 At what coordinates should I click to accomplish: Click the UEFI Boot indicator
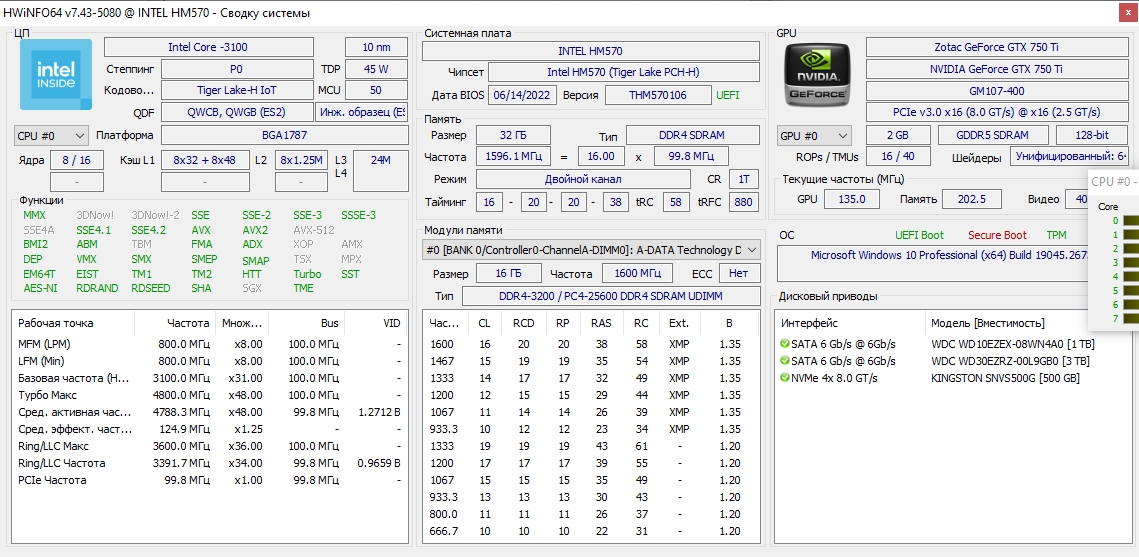point(920,235)
